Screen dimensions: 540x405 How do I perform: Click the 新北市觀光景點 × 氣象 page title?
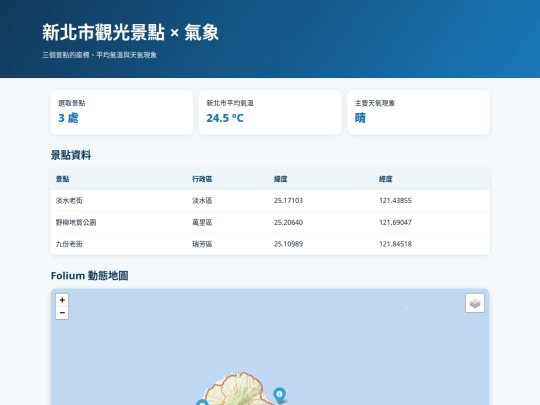pos(130,32)
